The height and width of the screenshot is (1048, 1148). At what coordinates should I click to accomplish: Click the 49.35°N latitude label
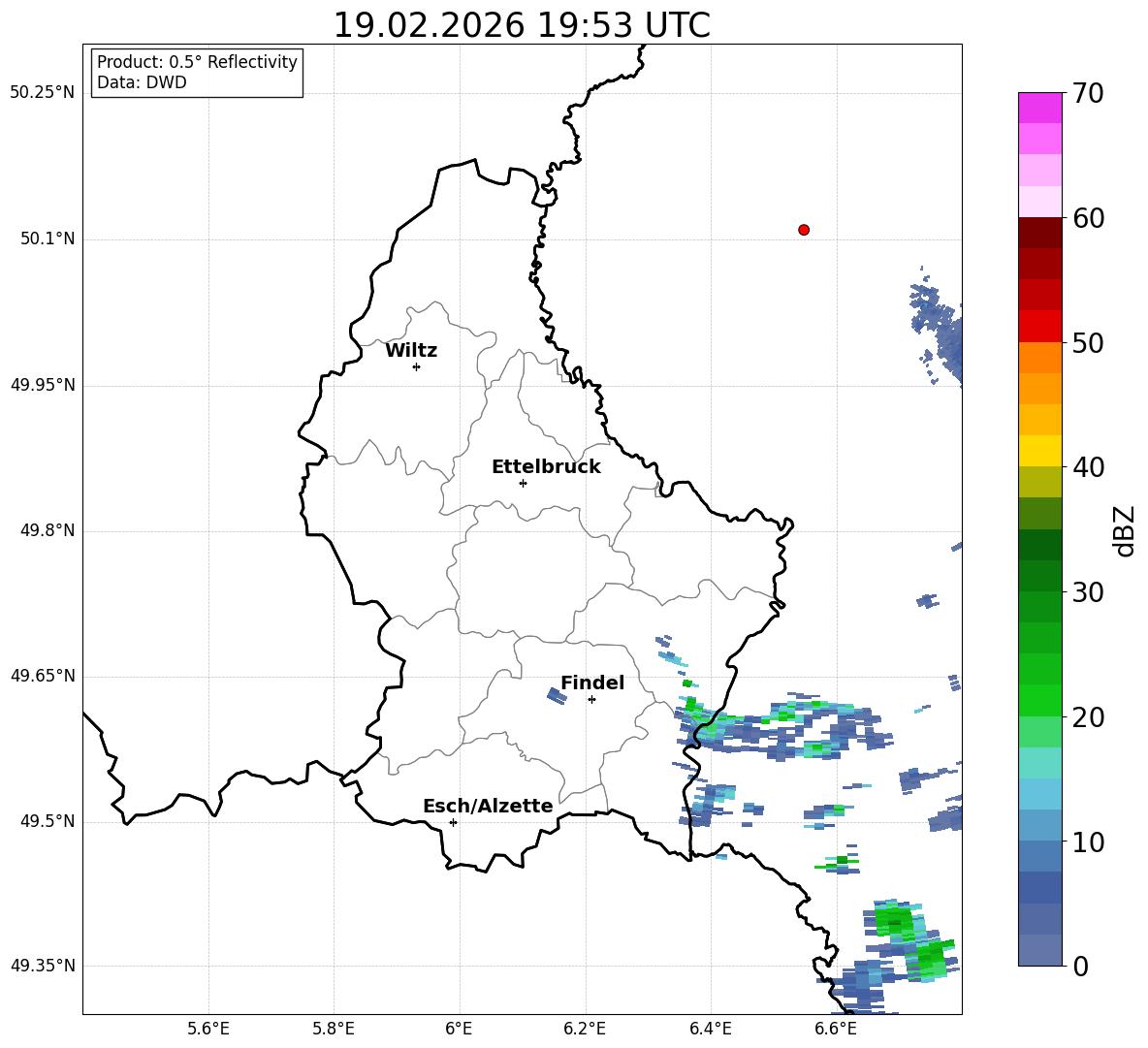click(x=43, y=966)
